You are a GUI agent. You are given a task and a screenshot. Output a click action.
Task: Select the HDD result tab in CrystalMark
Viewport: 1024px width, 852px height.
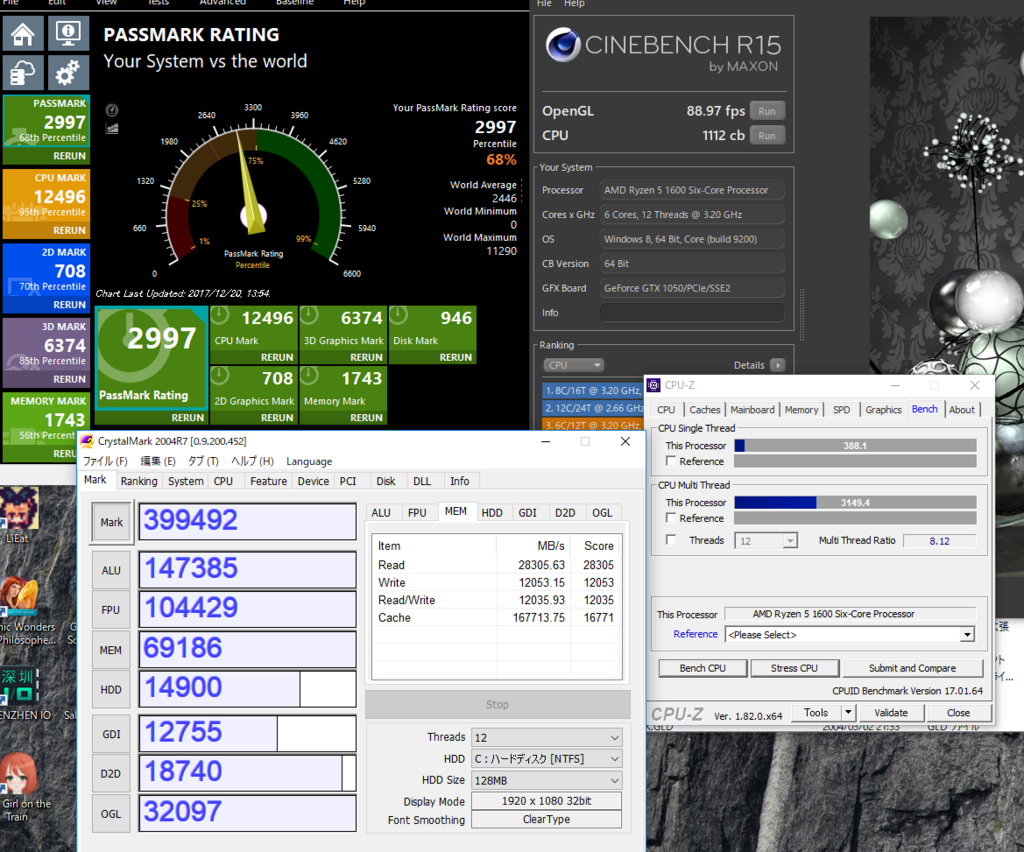492,513
